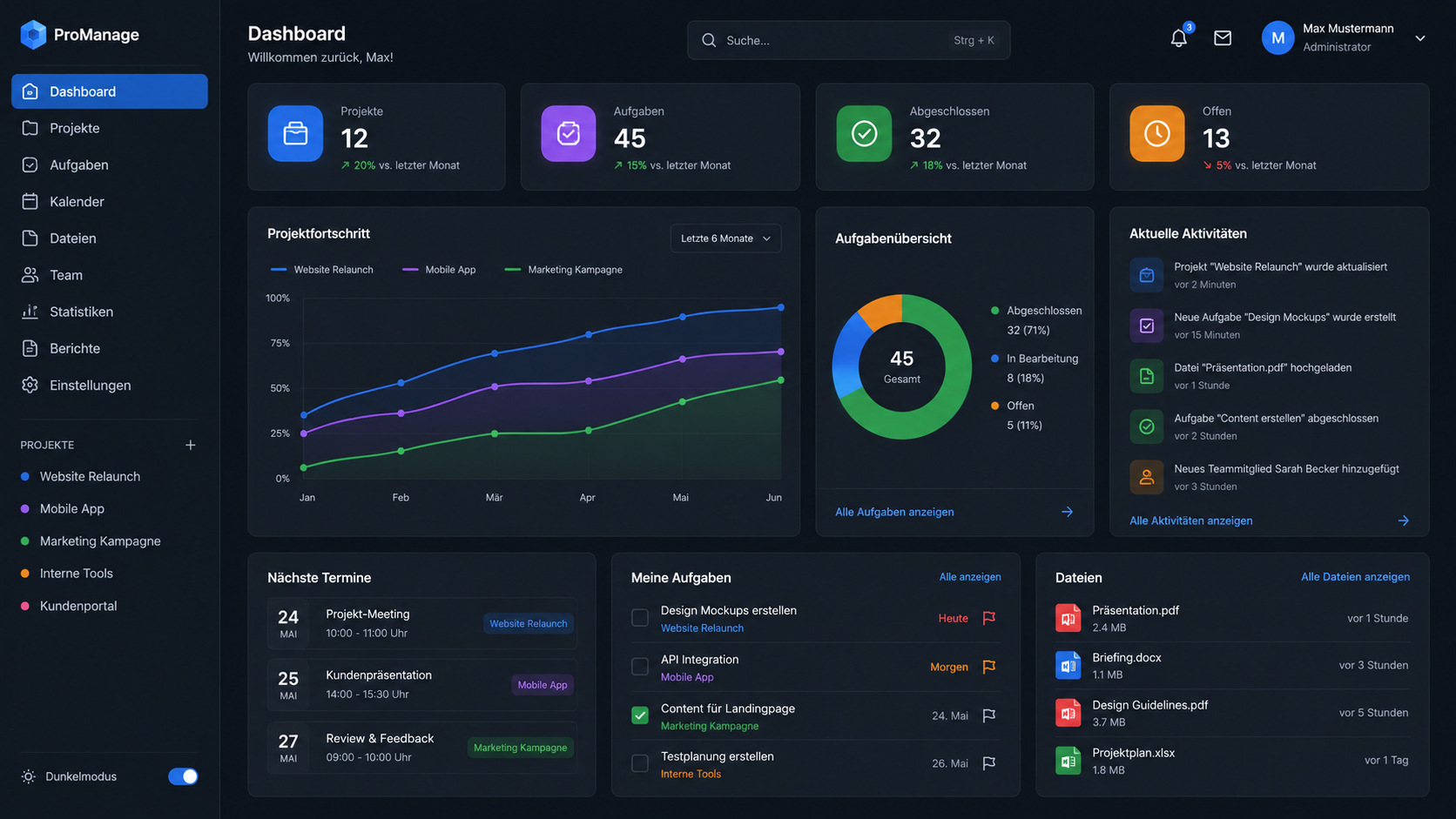Viewport: 1456px width, 819px height.
Task: Expand the user menu chevron
Action: click(1420, 38)
